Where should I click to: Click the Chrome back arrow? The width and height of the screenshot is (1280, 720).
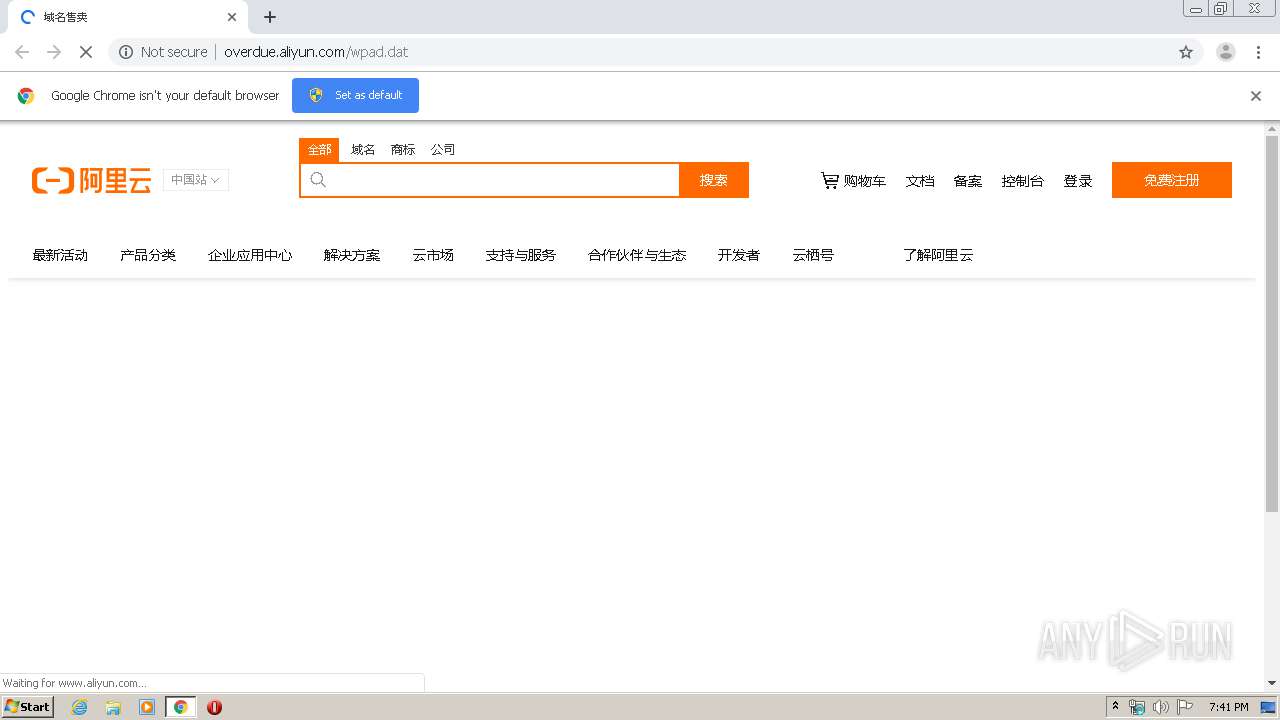pyautogui.click(x=22, y=52)
